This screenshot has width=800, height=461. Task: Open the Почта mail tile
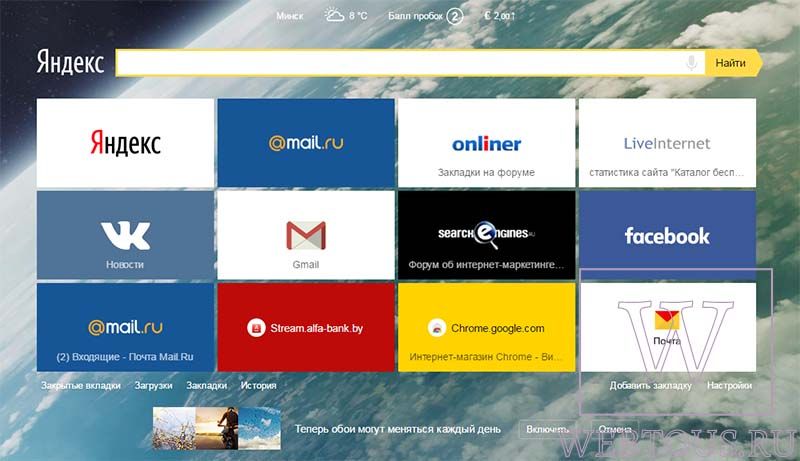(667, 327)
